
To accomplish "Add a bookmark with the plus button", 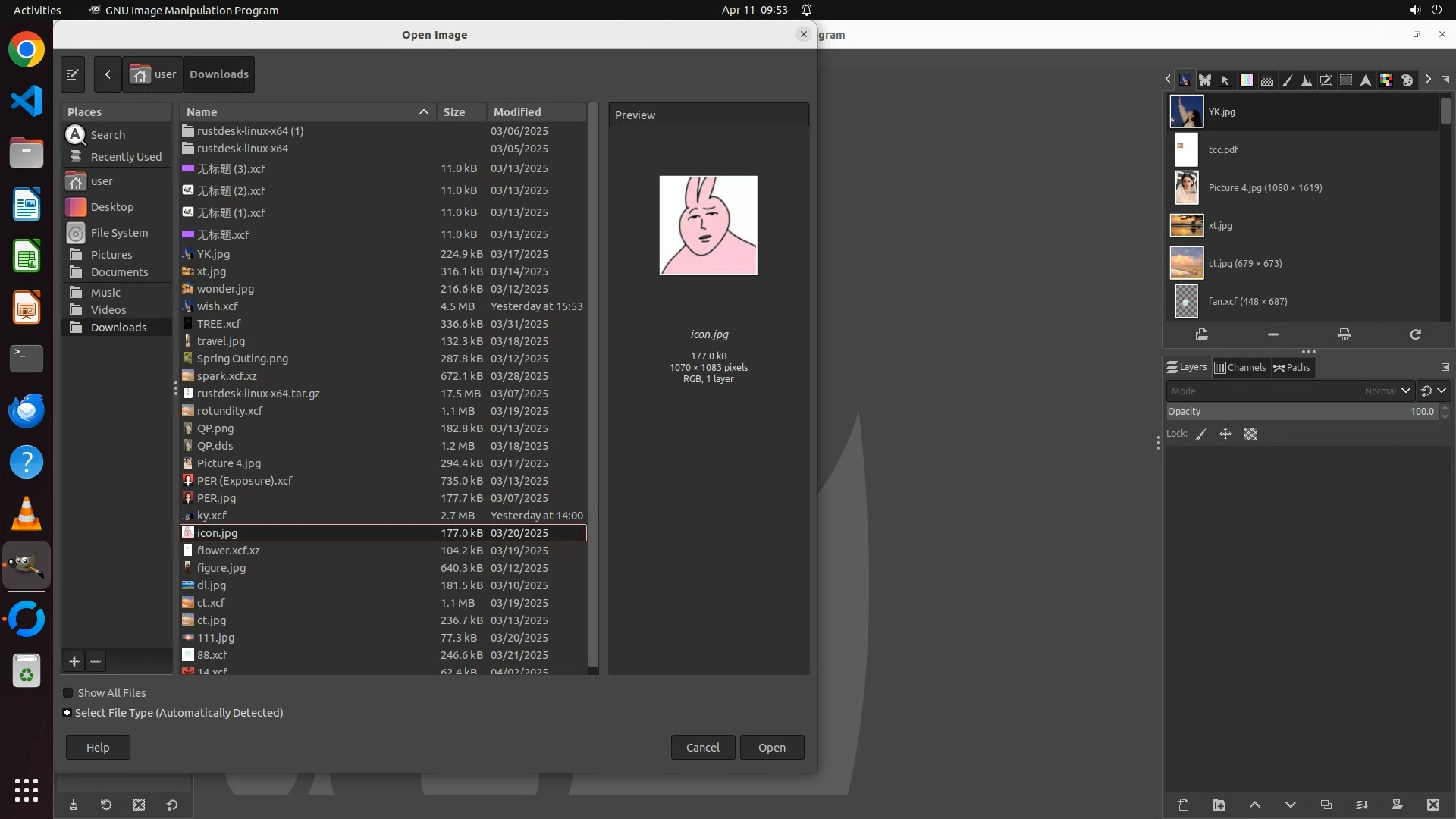I will click(x=74, y=661).
